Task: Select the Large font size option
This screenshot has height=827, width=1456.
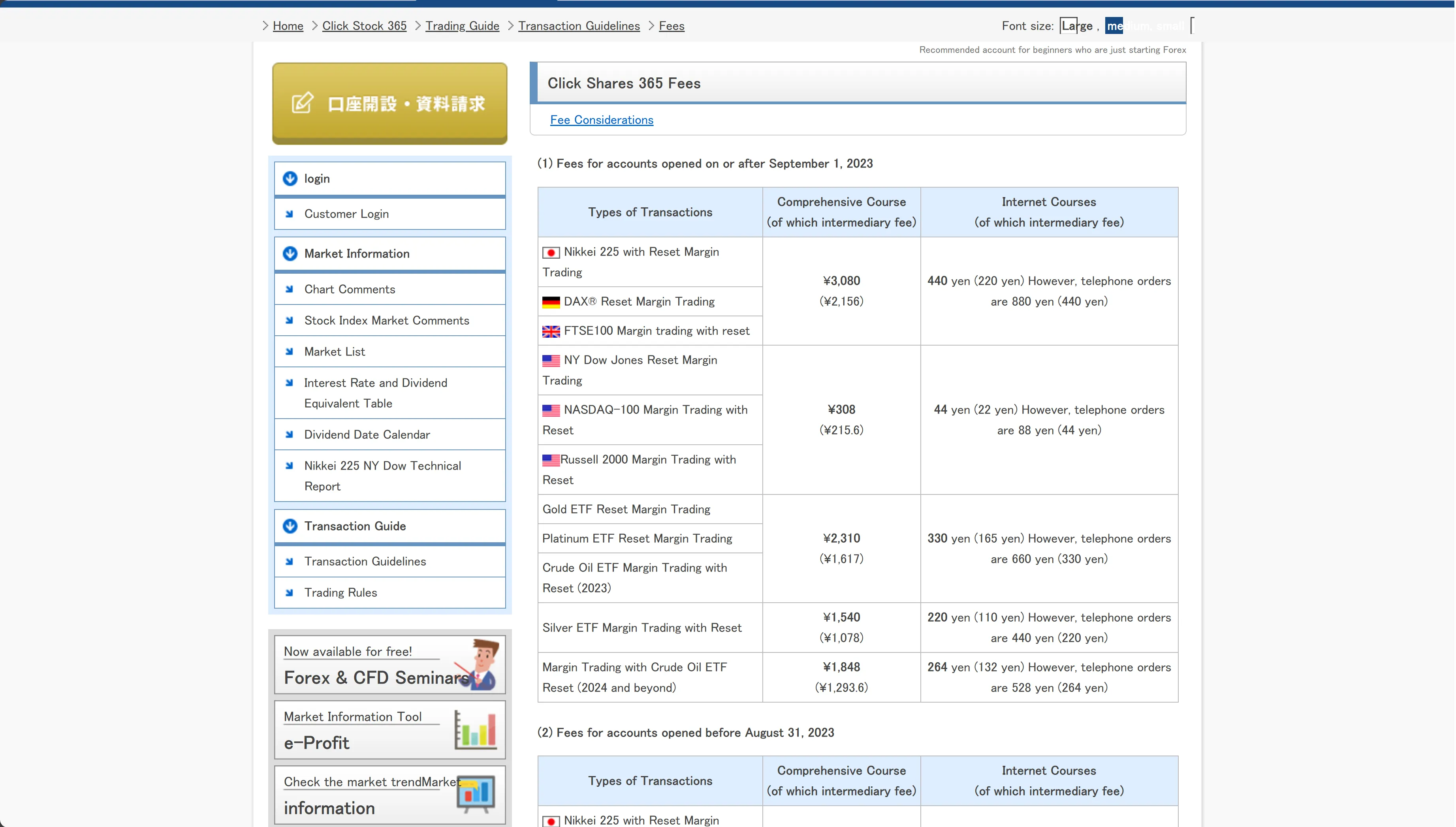Action: pyautogui.click(x=1077, y=26)
